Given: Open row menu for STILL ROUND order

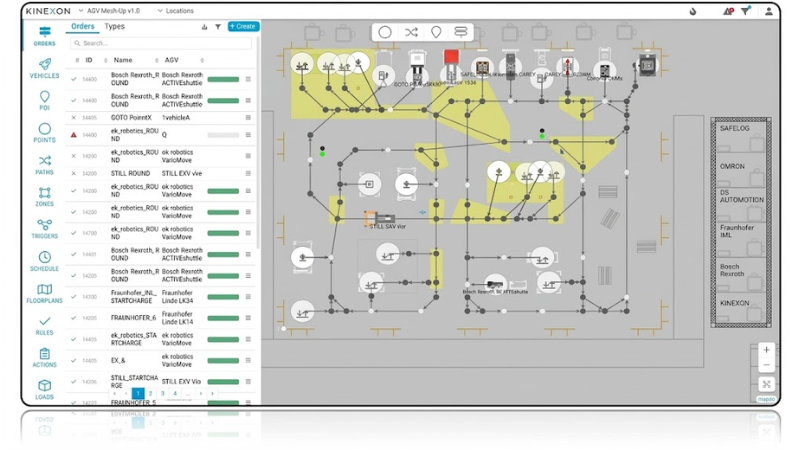Looking at the screenshot, I should (x=248, y=173).
